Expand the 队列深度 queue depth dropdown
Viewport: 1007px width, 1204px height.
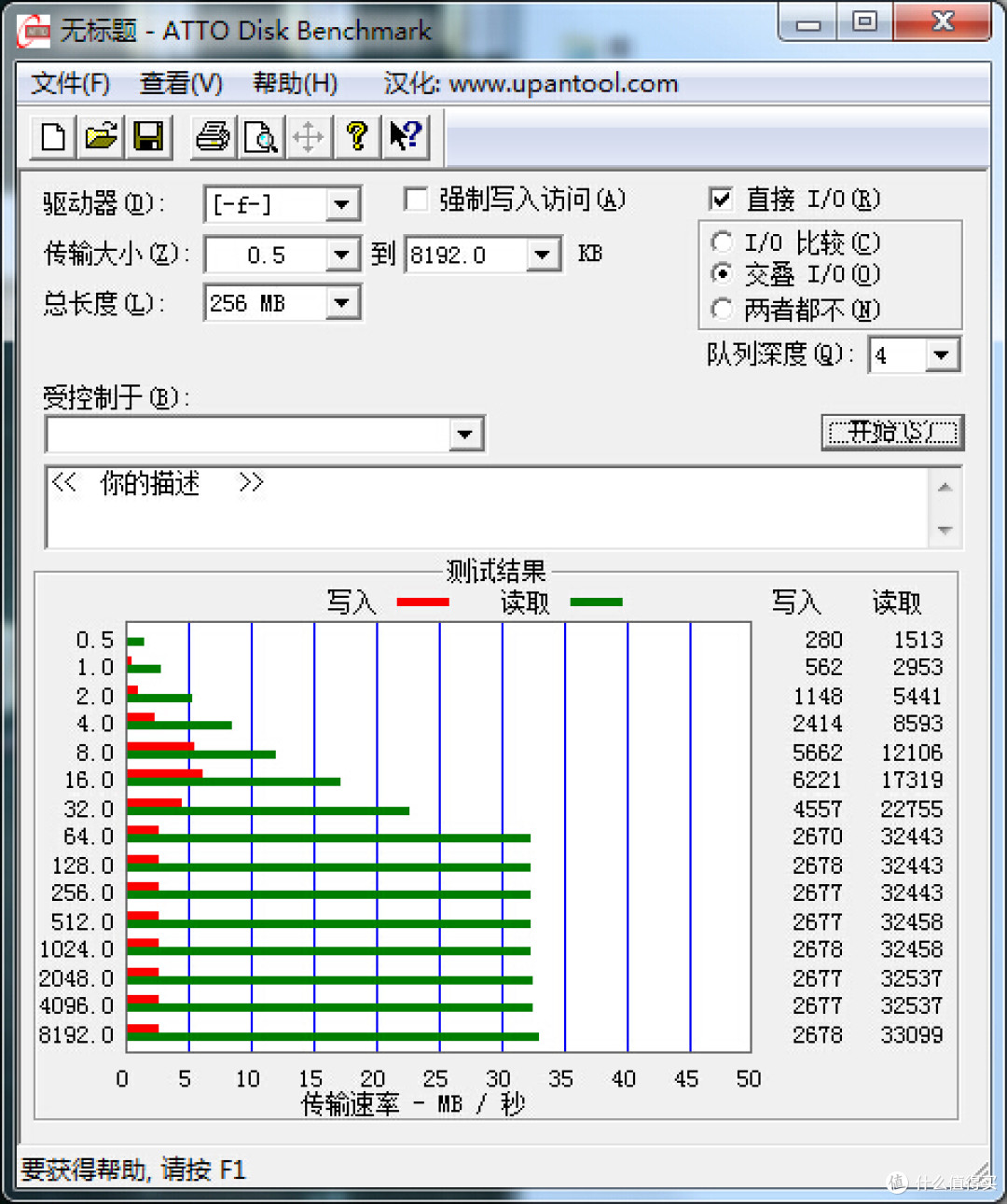click(x=941, y=355)
